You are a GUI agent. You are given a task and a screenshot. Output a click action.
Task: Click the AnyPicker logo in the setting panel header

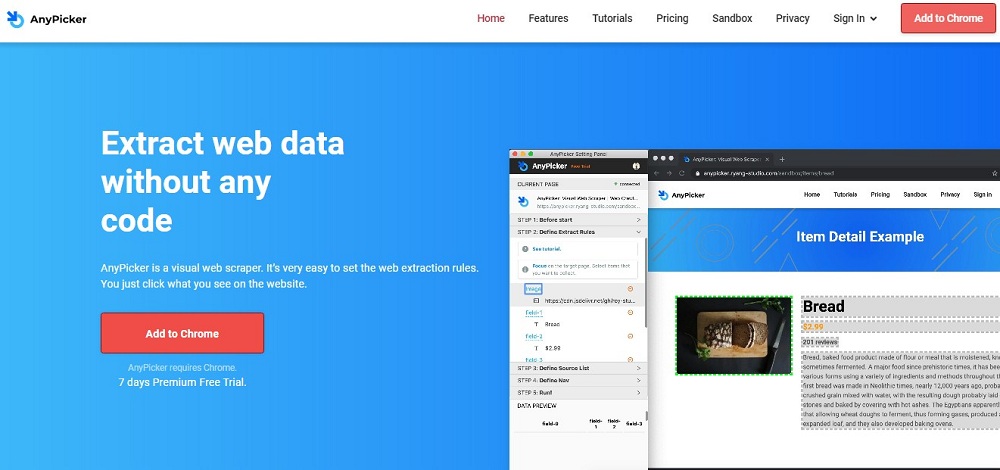coord(541,166)
